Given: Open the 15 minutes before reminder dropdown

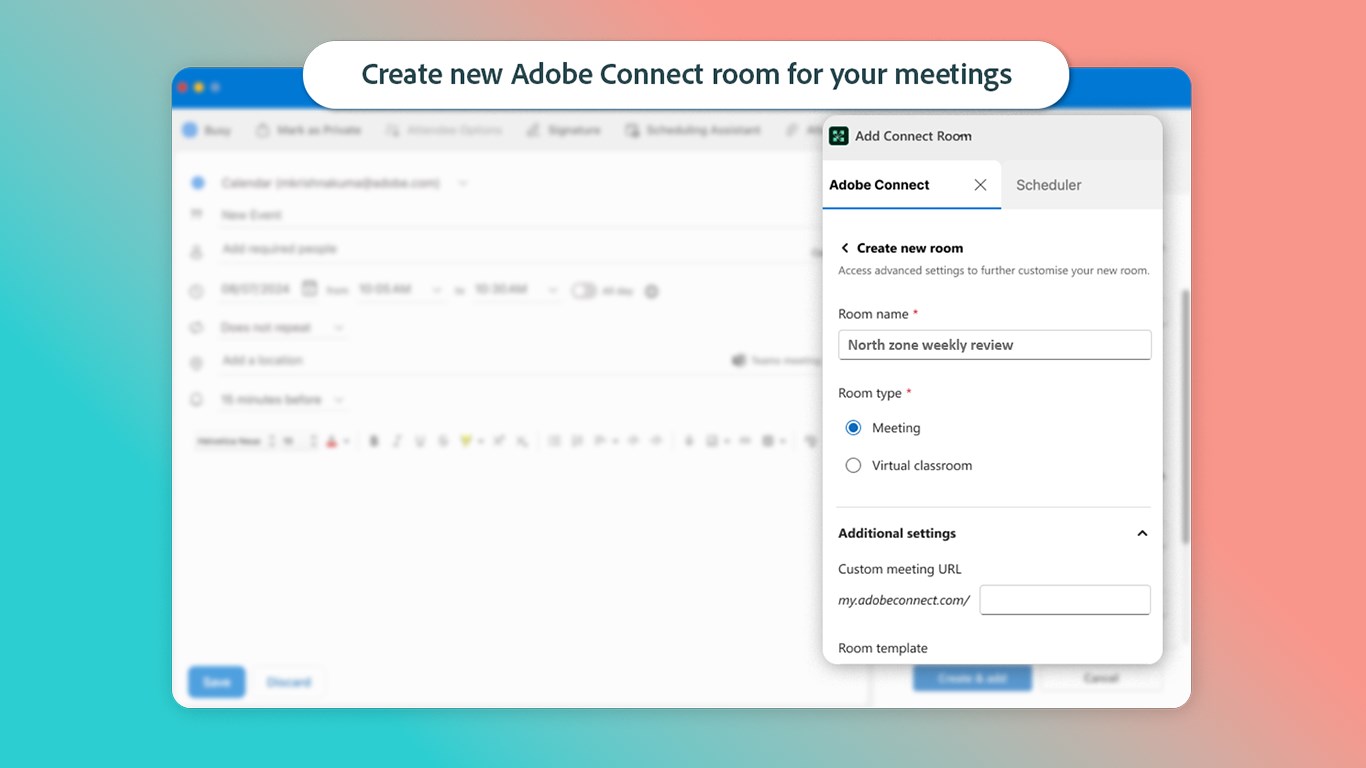Looking at the screenshot, I should 282,400.
